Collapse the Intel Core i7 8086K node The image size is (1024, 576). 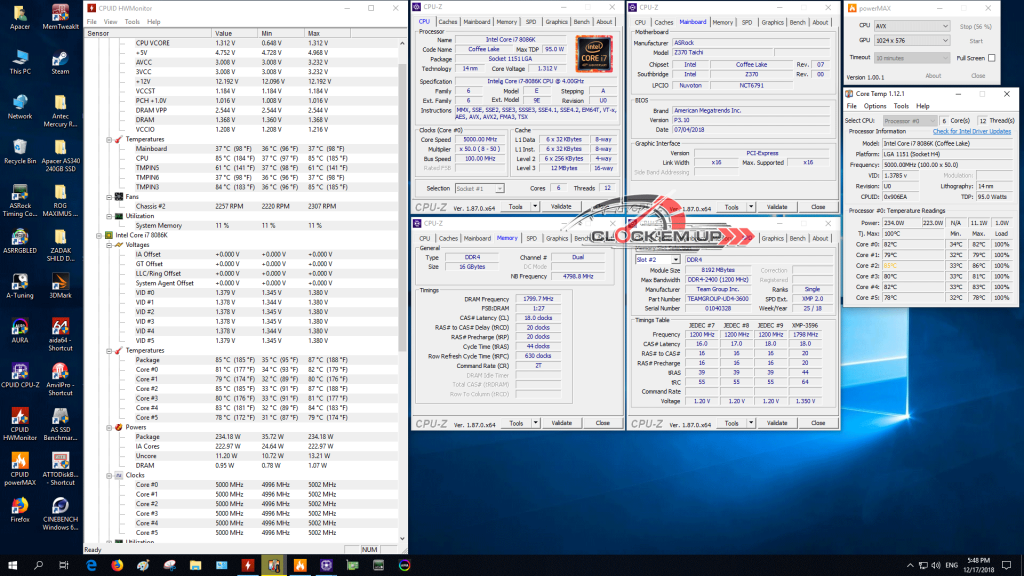(x=99, y=235)
